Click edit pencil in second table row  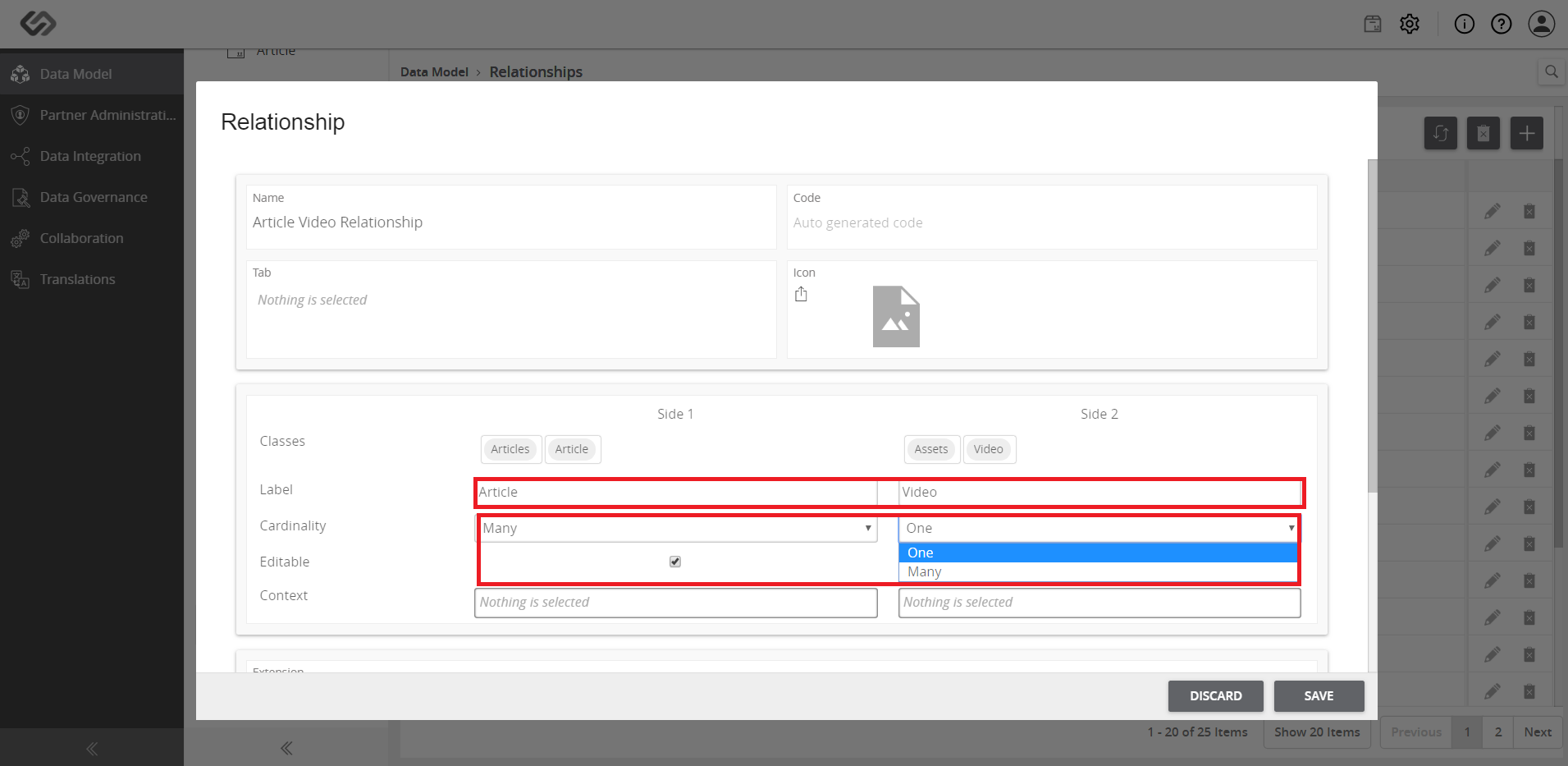[x=1493, y=248]
